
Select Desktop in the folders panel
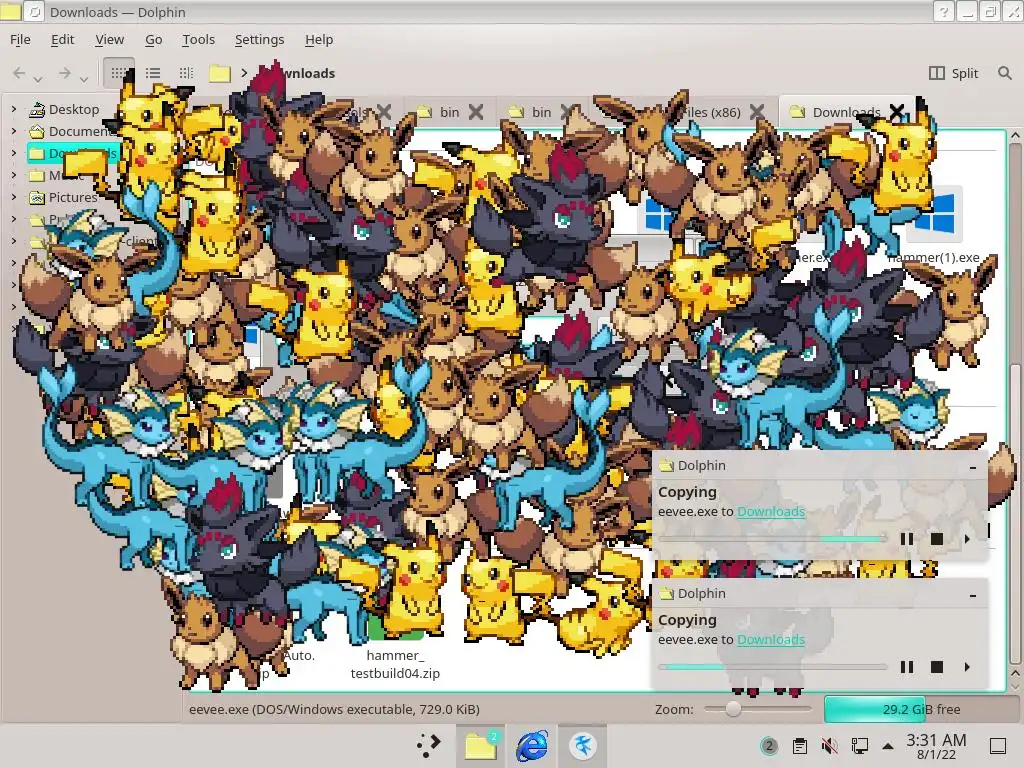pyautogui.click(x=64, y=109)
